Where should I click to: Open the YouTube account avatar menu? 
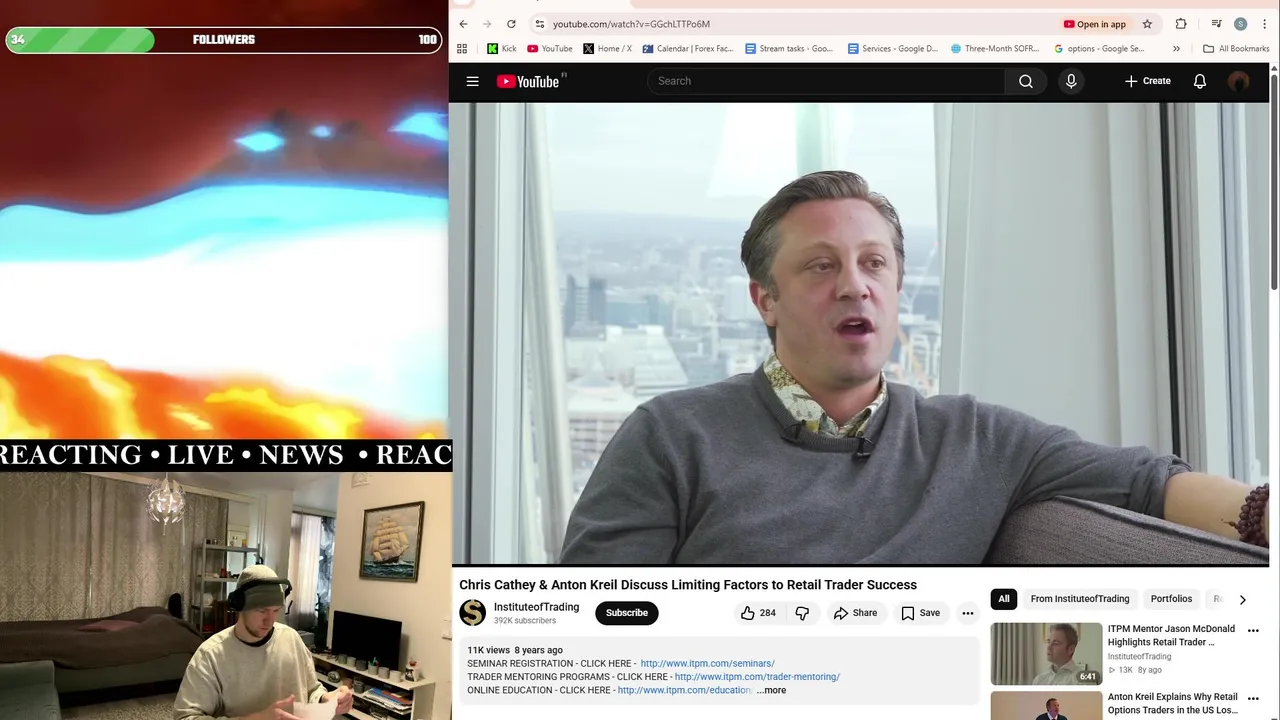tap(1239, 81)
